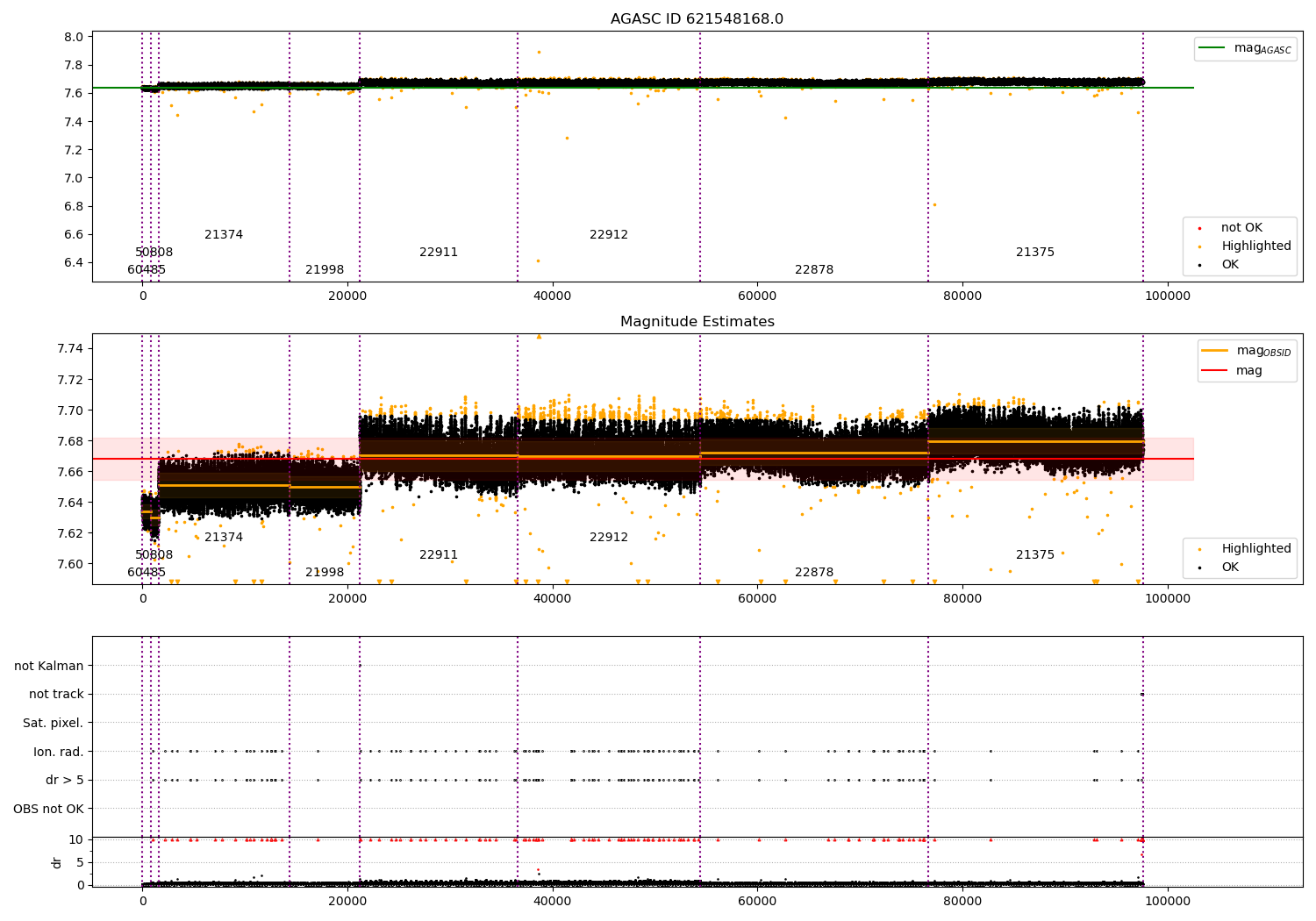Select the mag AGASC legend entry with the green line
Image resolution: width=1316 pixels, height=921 pixels.
click(x=1245, y=49)
